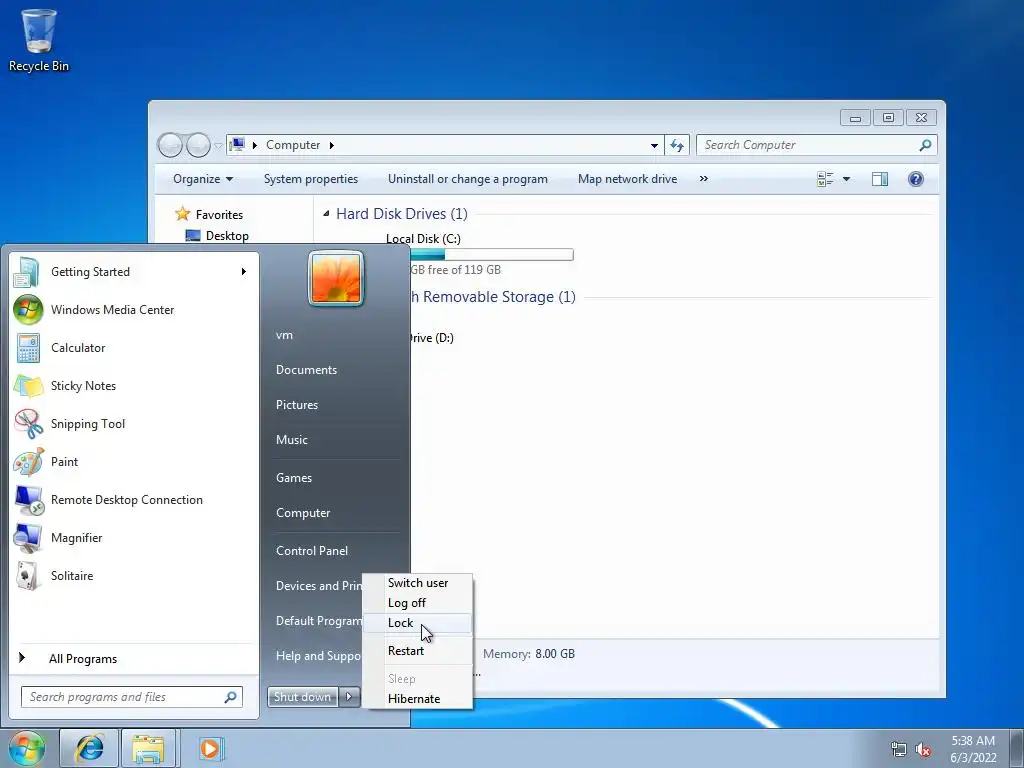Viewport: 1024px width, 768px height.
Task: Launch the Snipping Tool
Action: click(x=131, y=423)
